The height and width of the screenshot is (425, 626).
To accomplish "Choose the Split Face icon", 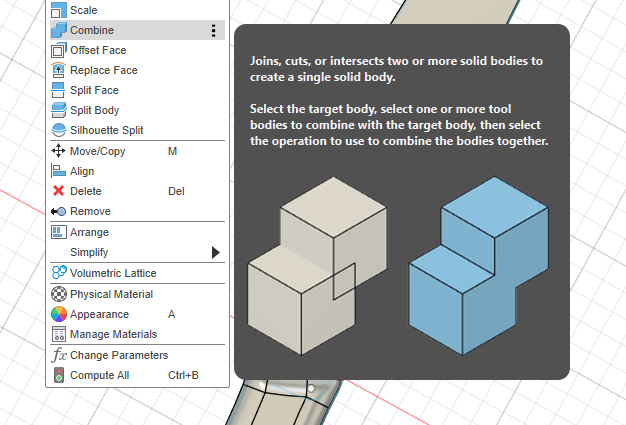I will tap(58, 90).
